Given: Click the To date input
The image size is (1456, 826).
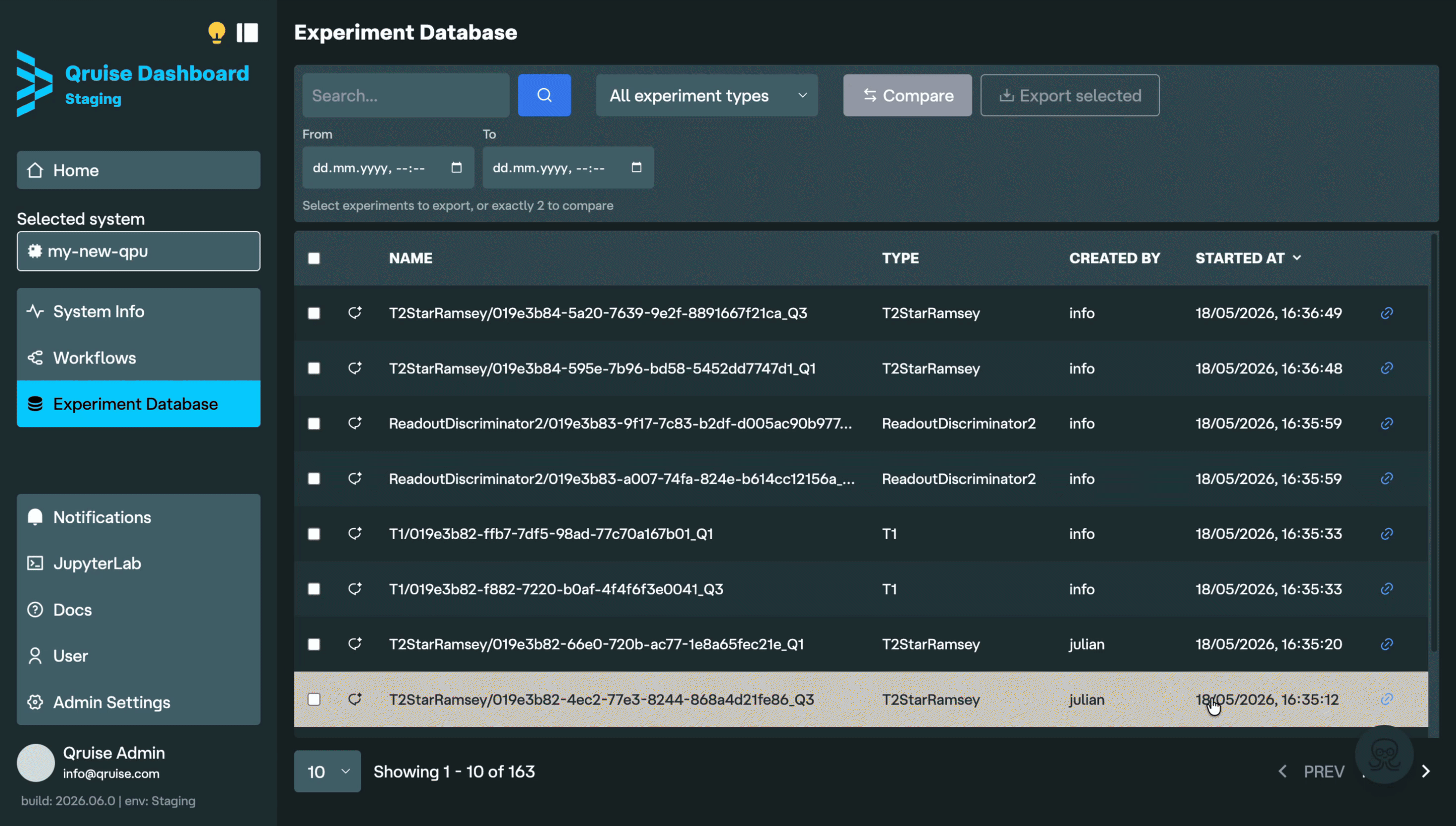Looking at the screenshot, I should tap(568, 167).
